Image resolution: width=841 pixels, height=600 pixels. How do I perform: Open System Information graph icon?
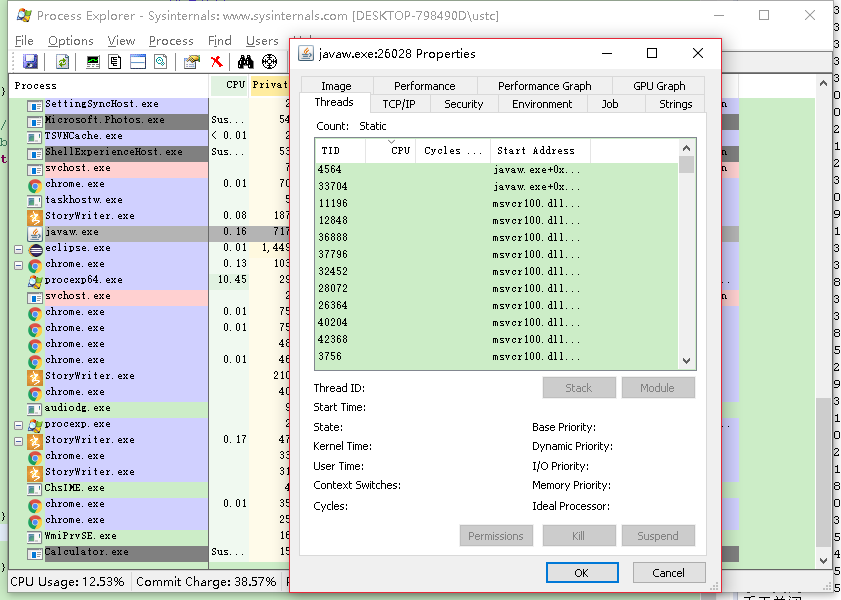click(93, 62)
